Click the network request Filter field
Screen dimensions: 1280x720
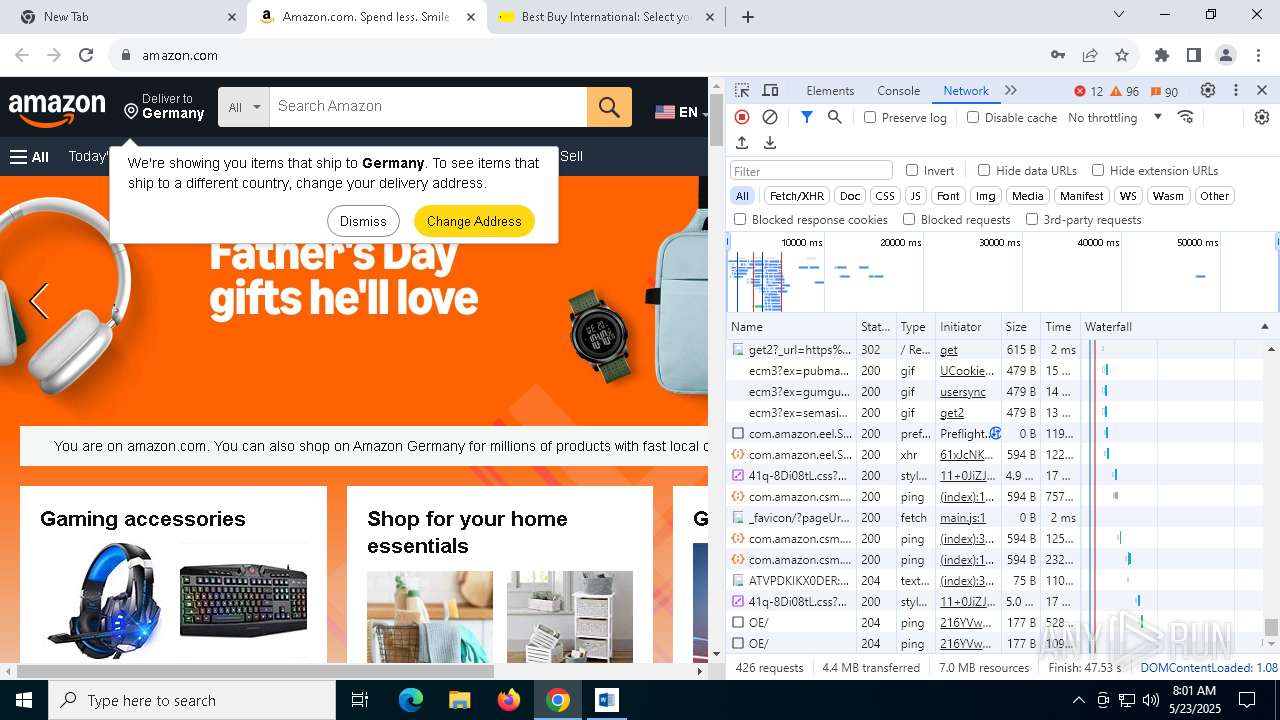811,171
